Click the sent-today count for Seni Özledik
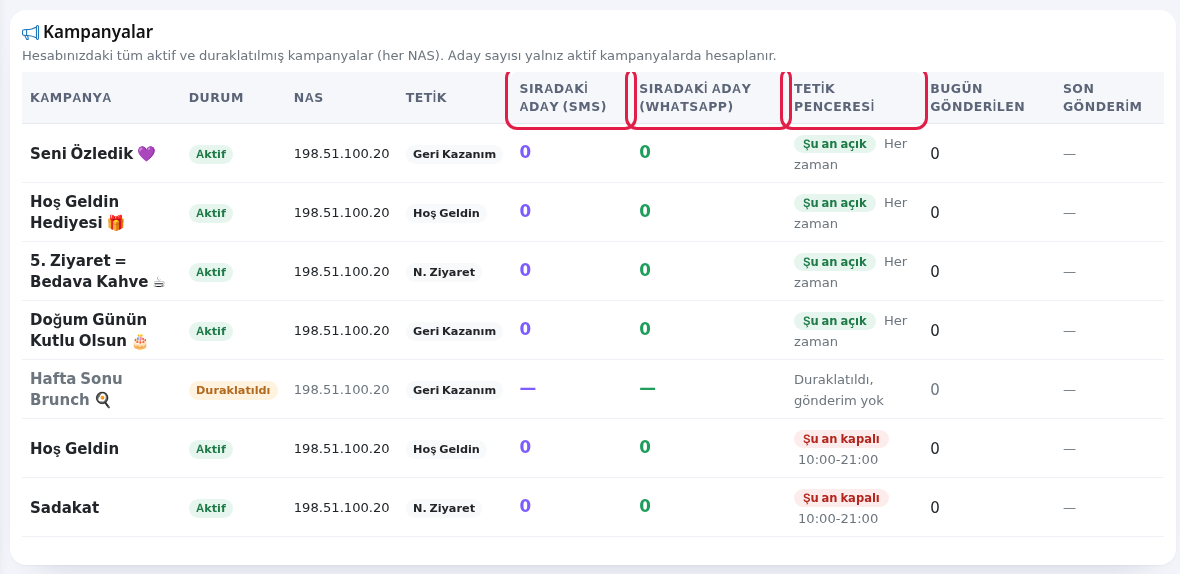This screenshot has width=1180, height=574. pyautogui.click(x=935, y=153)
